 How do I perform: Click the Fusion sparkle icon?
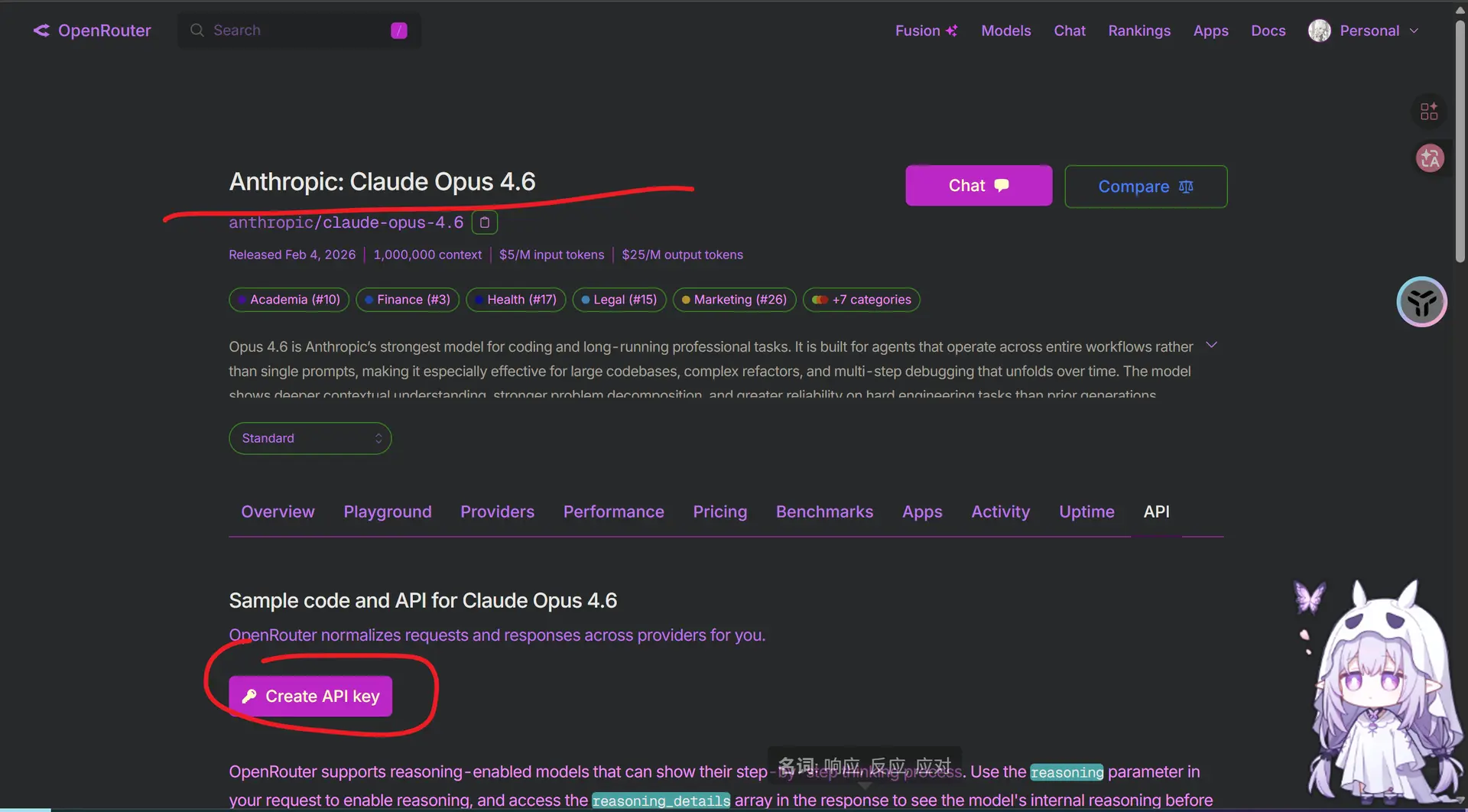(952, 31)
